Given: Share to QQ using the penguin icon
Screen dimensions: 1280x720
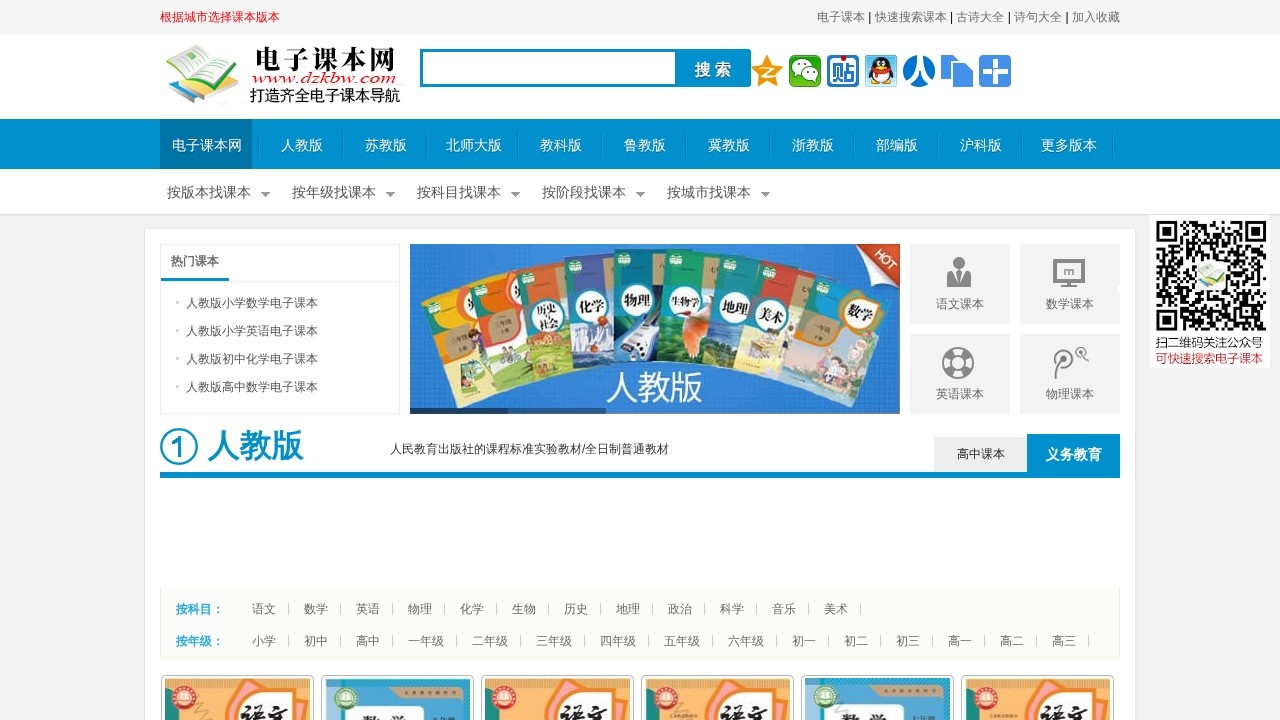Looking at the screenshot, I should 880,71.
